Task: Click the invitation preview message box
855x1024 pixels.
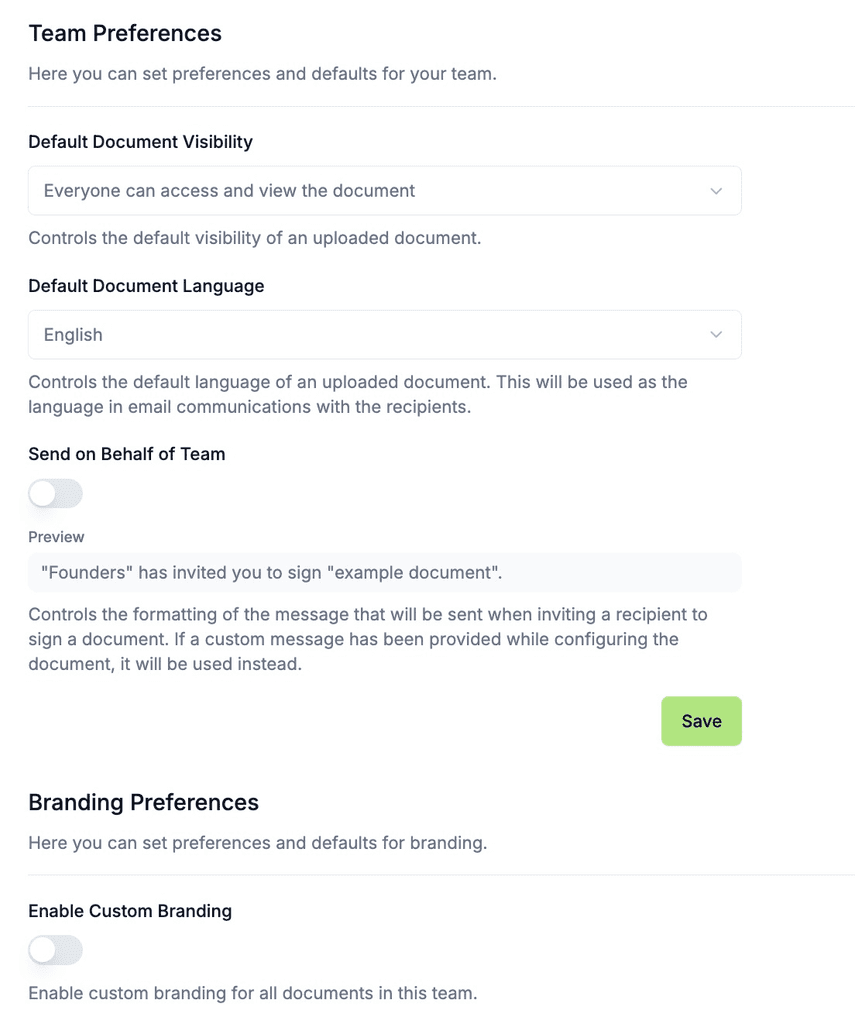Action: (385, 573)
